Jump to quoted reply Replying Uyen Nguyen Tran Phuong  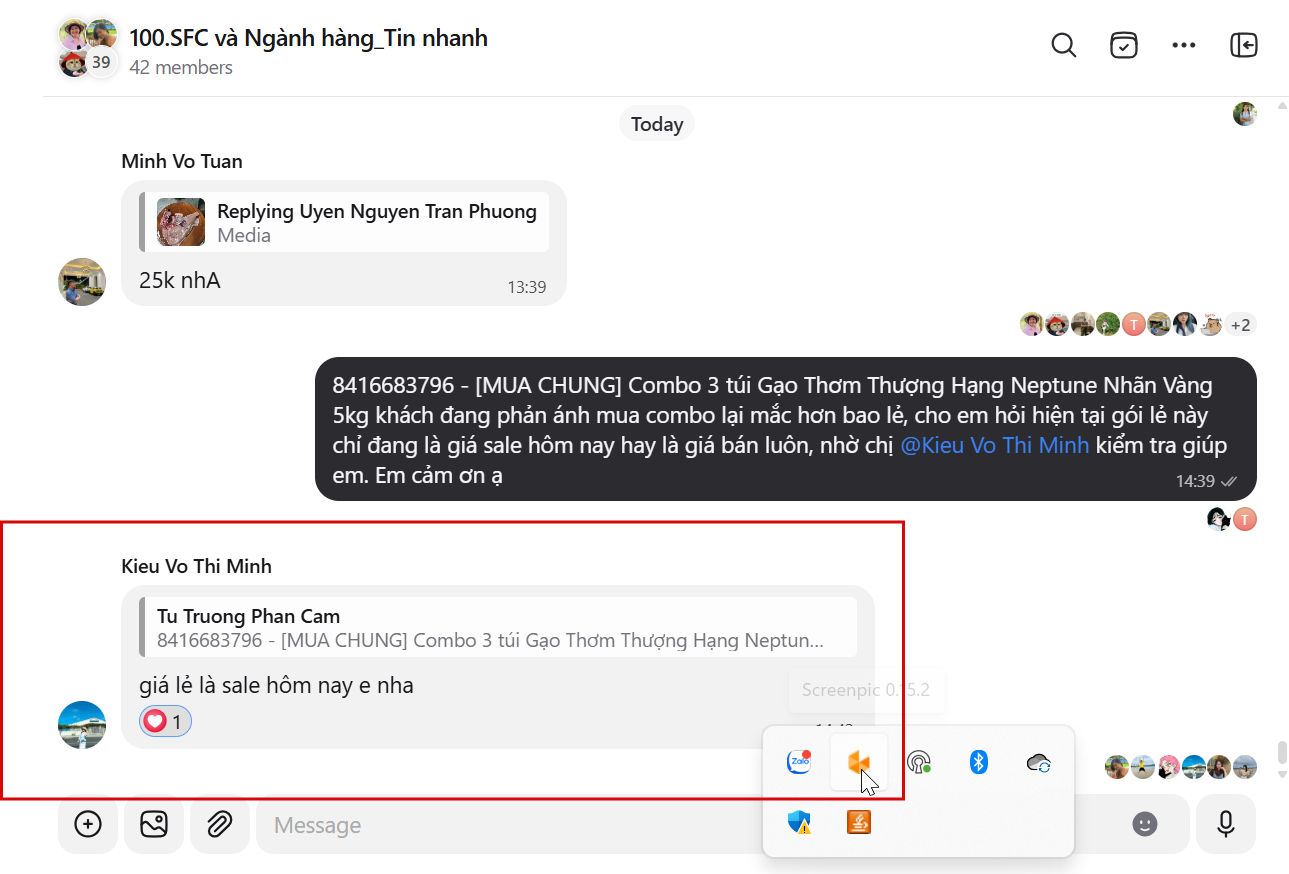[x=344, y=222]
